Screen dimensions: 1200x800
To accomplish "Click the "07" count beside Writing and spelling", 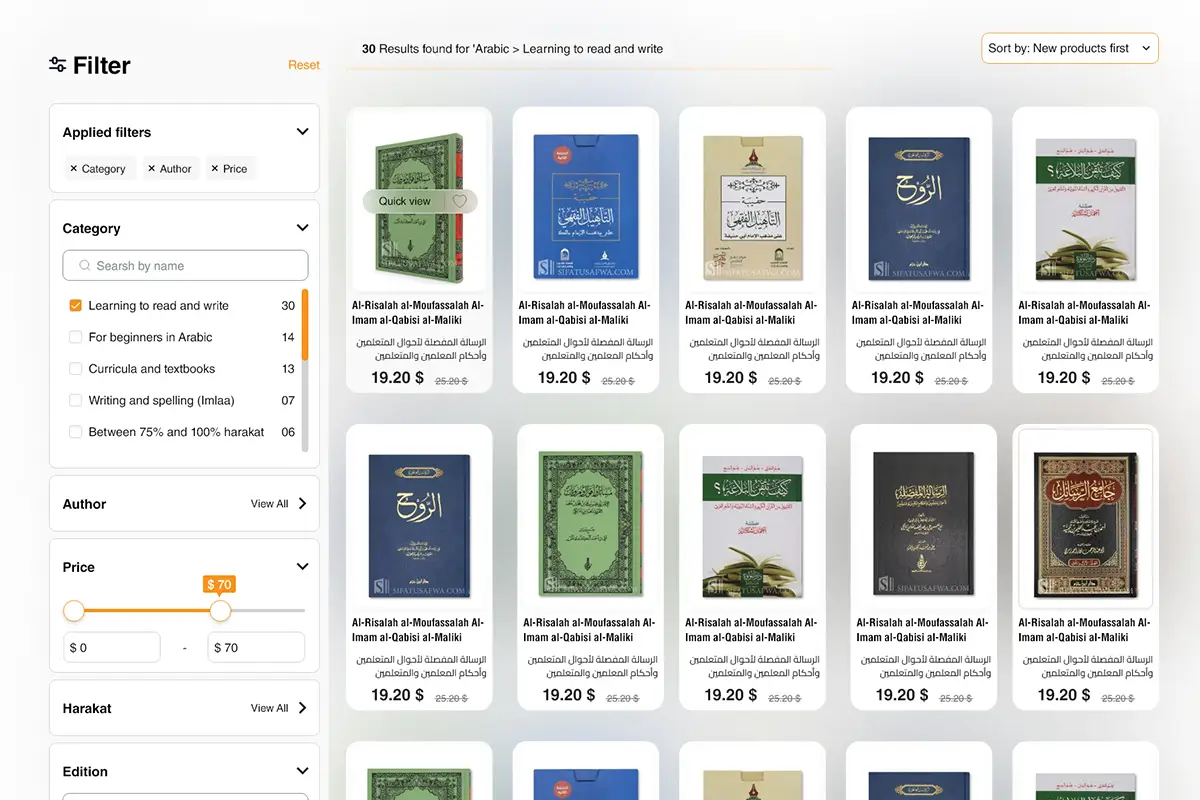I will tap(288, 400).
